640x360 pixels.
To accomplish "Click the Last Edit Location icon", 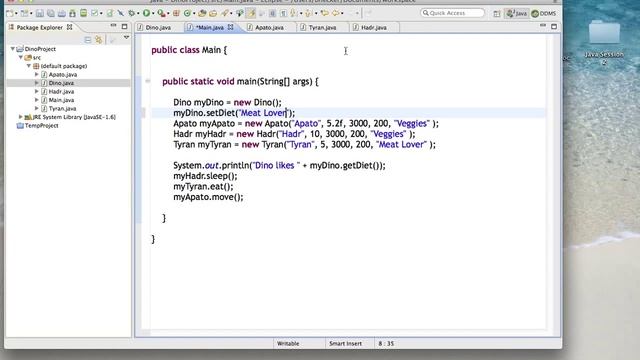I will (x=324, y=13).
